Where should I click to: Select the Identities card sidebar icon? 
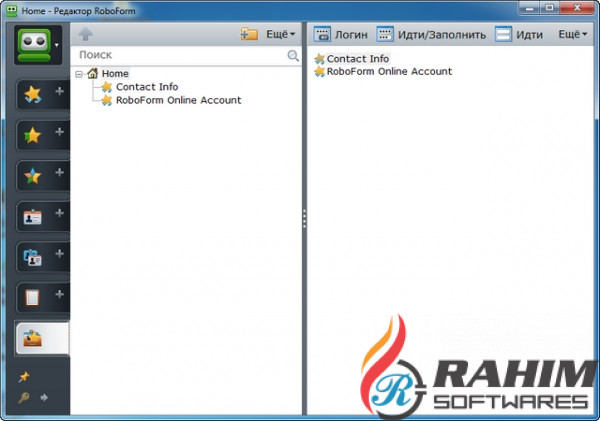33,217
